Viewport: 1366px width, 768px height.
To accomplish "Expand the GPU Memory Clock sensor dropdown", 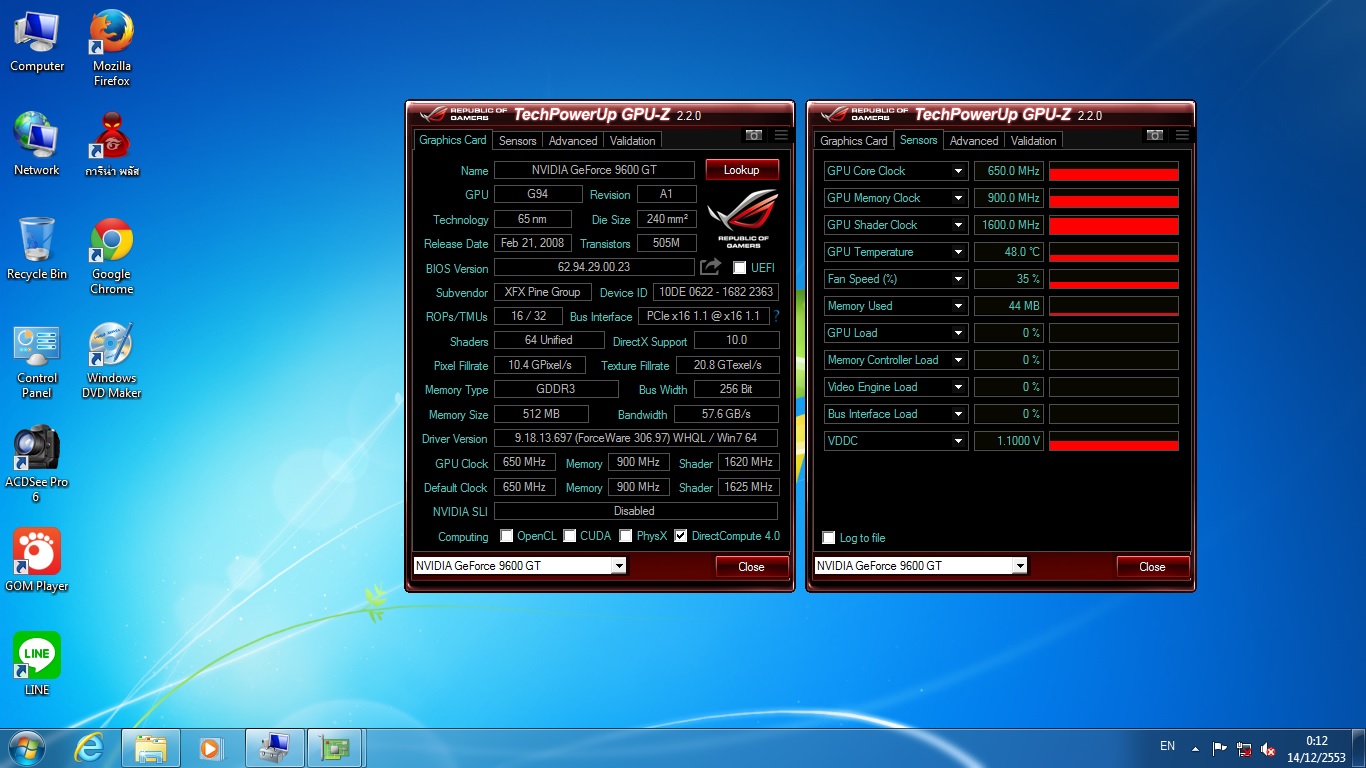I will [958, 198].
